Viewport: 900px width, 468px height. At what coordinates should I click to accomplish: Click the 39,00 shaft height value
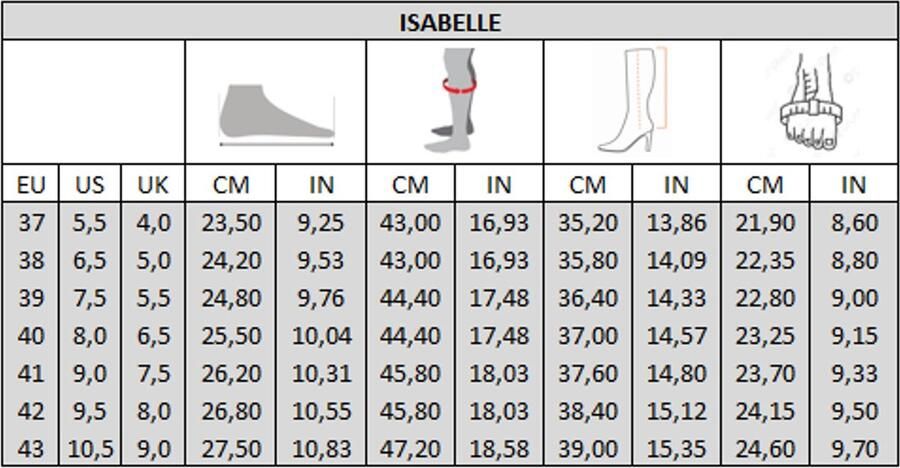click(588, 450)
